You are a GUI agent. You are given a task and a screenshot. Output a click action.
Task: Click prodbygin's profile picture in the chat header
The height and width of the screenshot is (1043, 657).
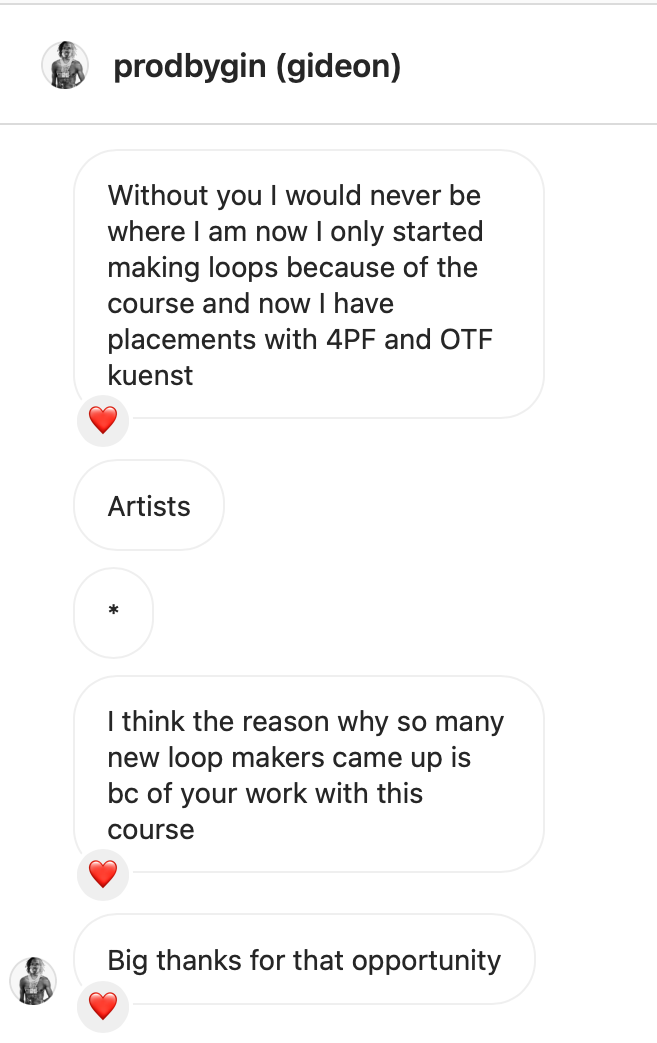click(65, 66)
